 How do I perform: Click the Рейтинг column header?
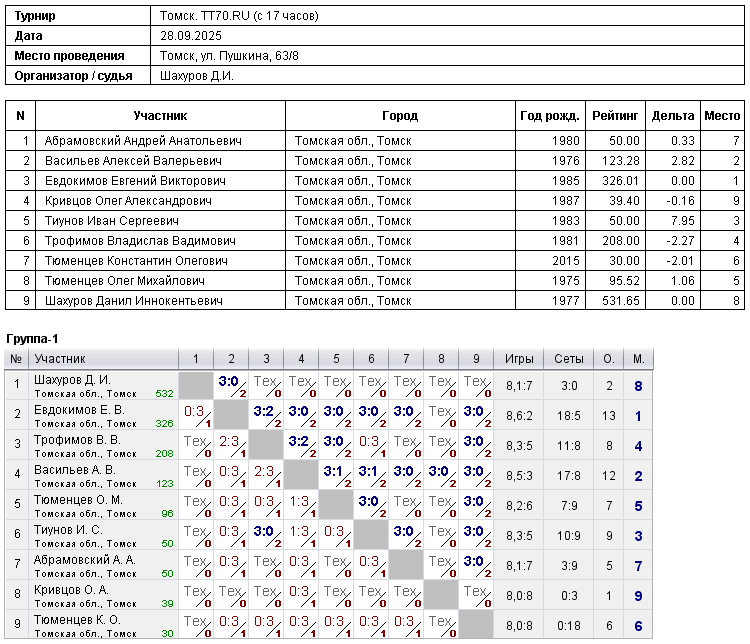coord(610,116)
